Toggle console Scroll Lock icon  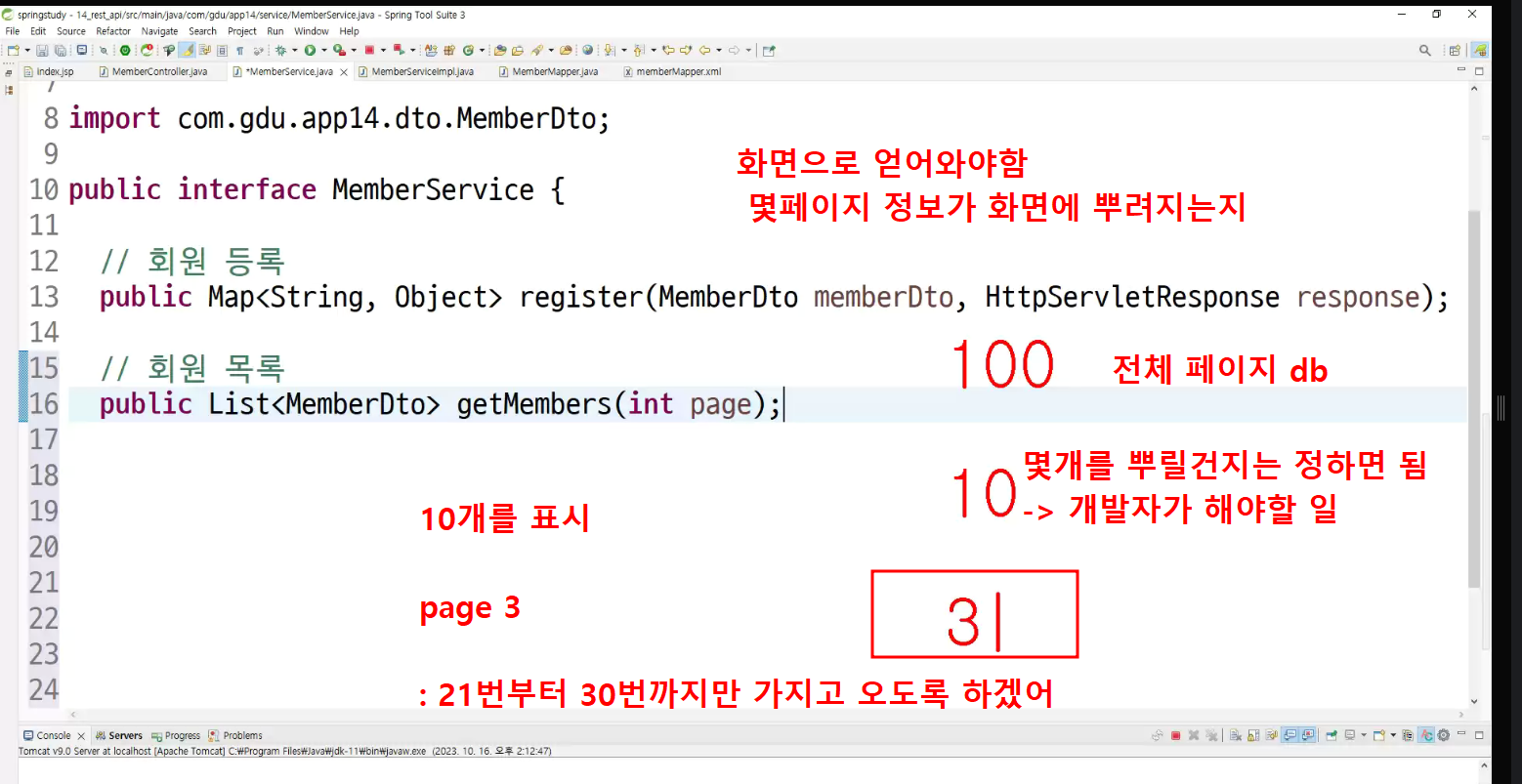tap(1253, 735)
